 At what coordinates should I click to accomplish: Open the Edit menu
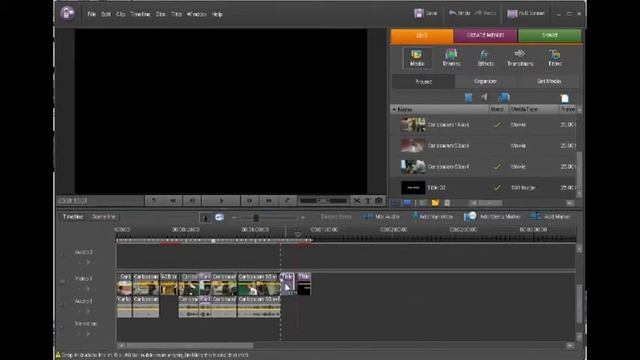click(106, 14)
